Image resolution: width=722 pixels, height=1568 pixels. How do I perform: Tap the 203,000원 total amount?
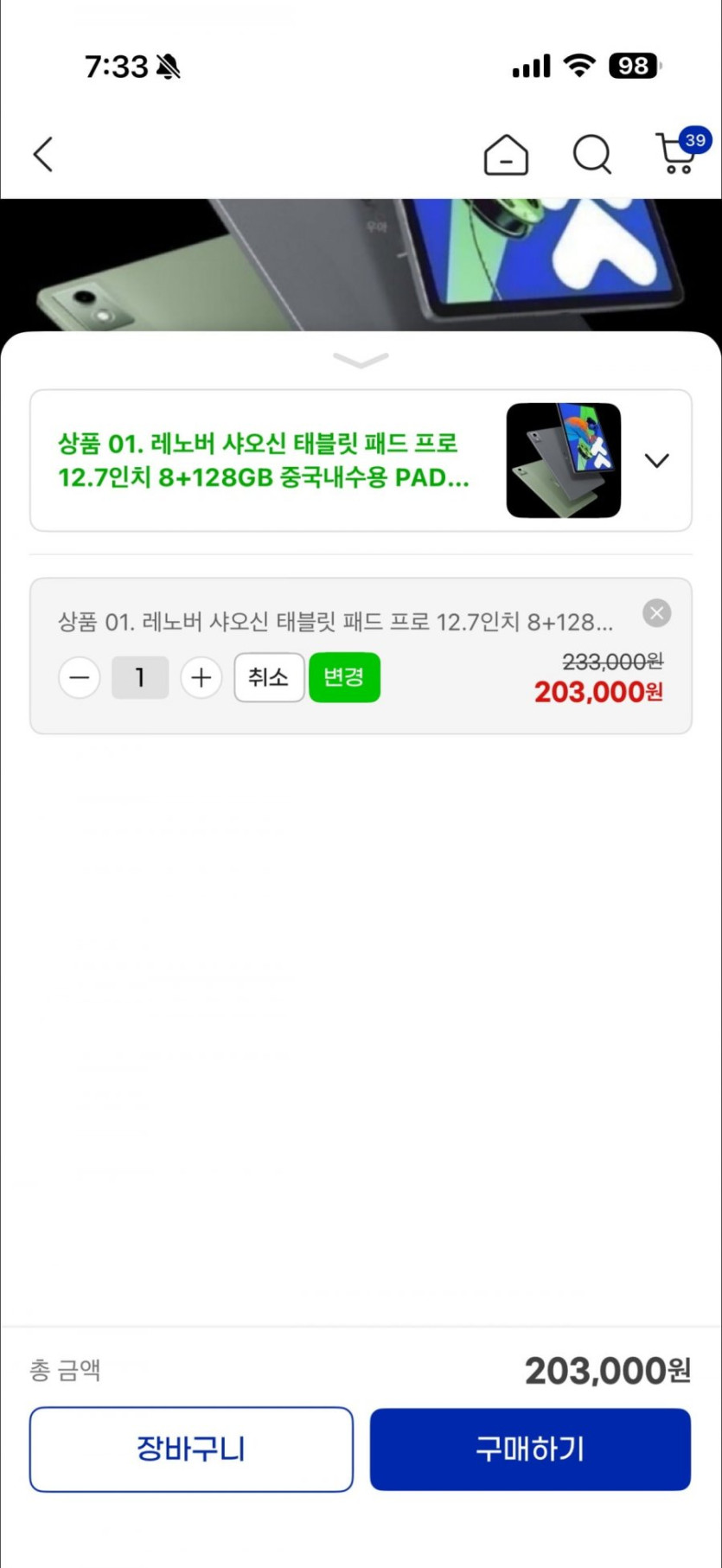[607, 1370]
